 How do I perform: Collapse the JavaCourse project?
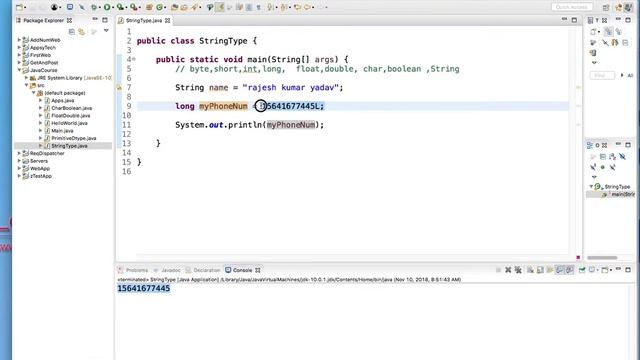point(19,70)
